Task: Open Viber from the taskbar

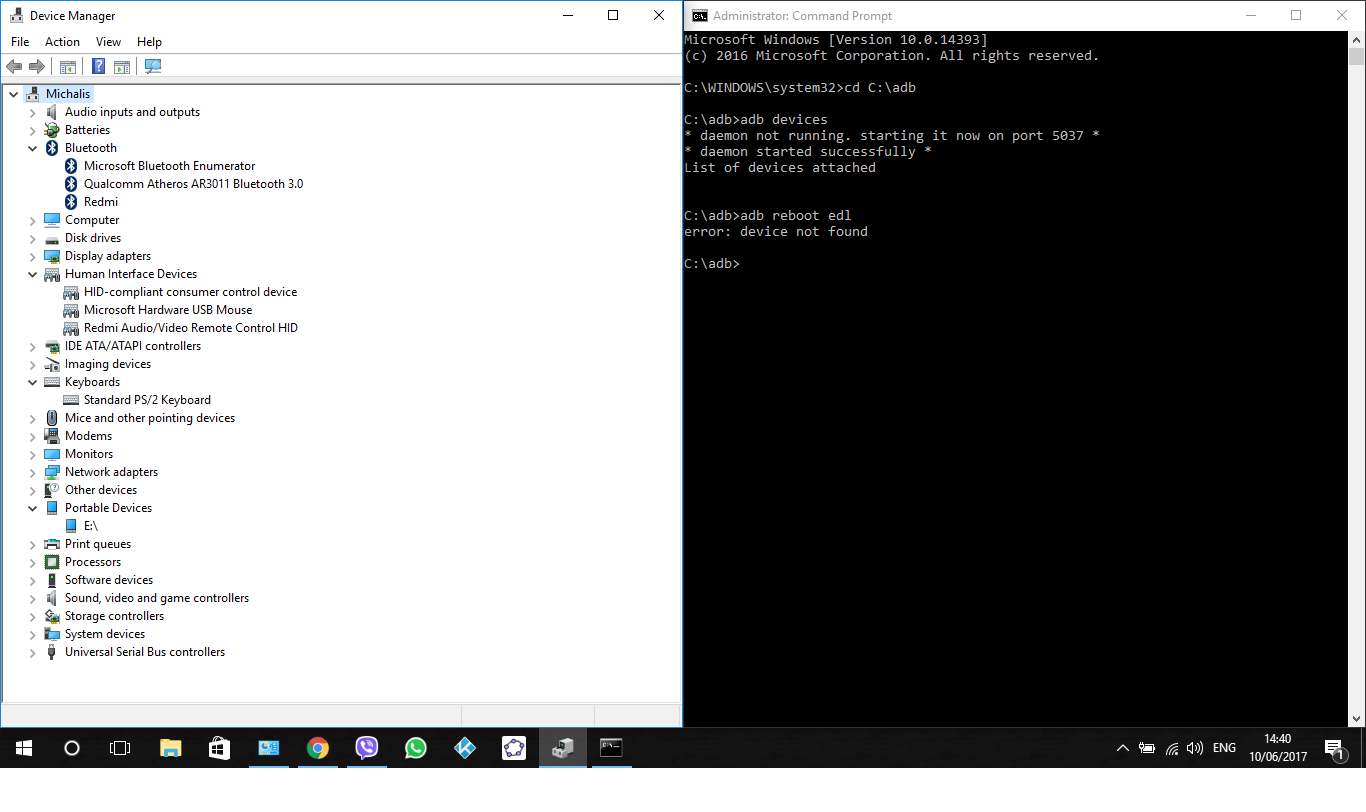Action: [367, 748]
